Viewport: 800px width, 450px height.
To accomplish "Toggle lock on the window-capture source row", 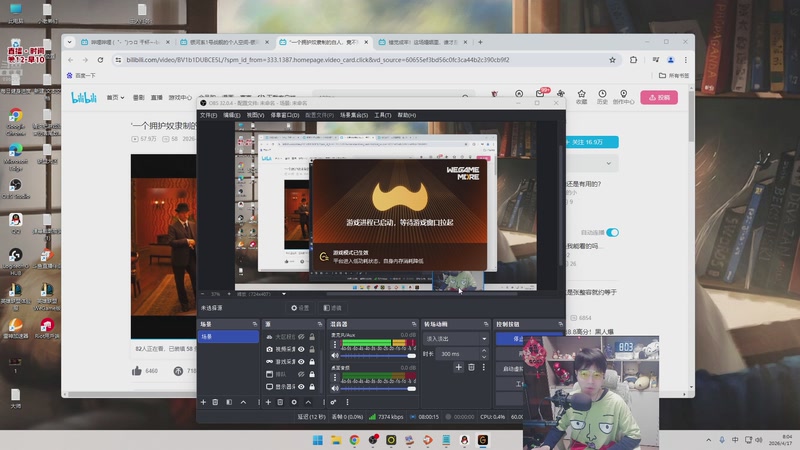I will pyautogui.click(x=312, y=374).
